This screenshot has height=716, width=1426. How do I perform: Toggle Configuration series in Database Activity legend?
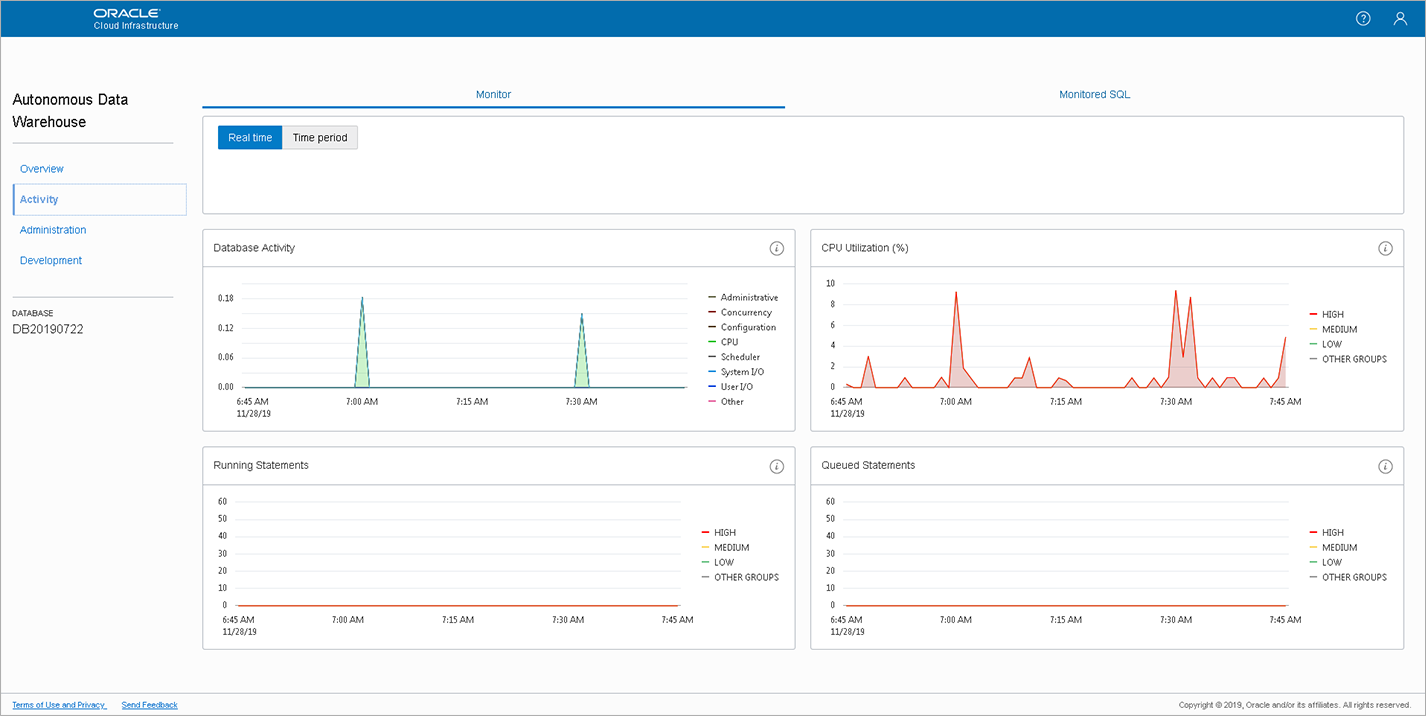742,327
